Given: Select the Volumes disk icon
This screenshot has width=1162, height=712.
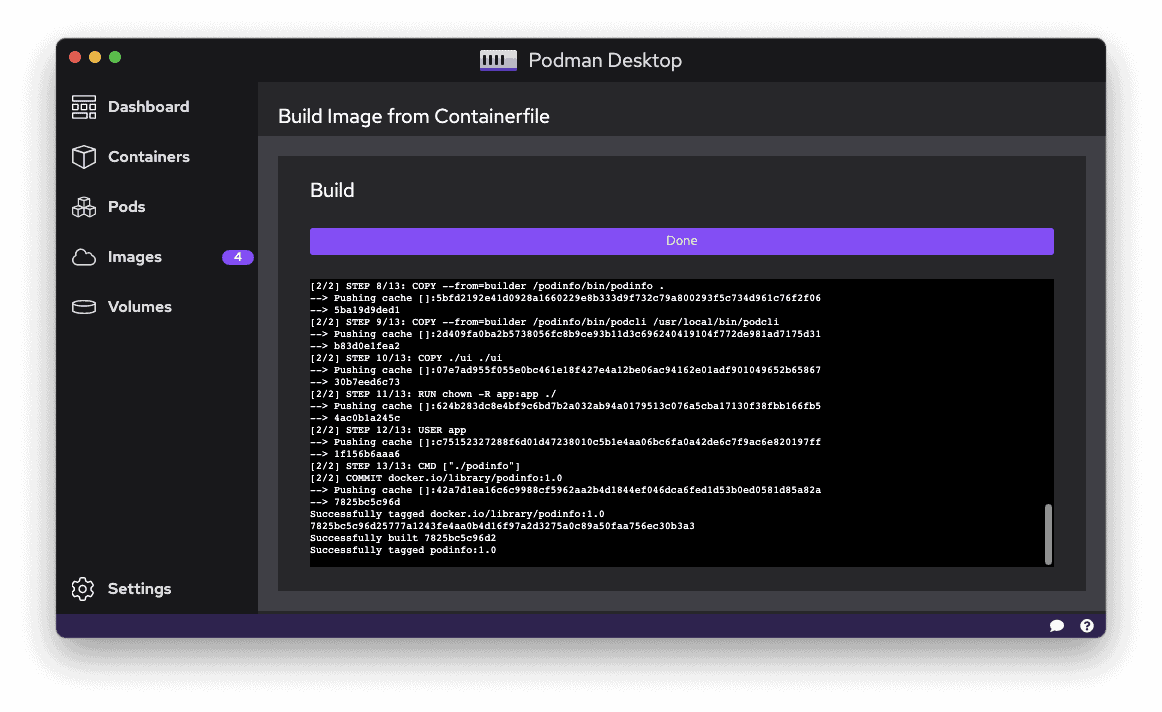Looking at the screenshot, I should (84, 307).
